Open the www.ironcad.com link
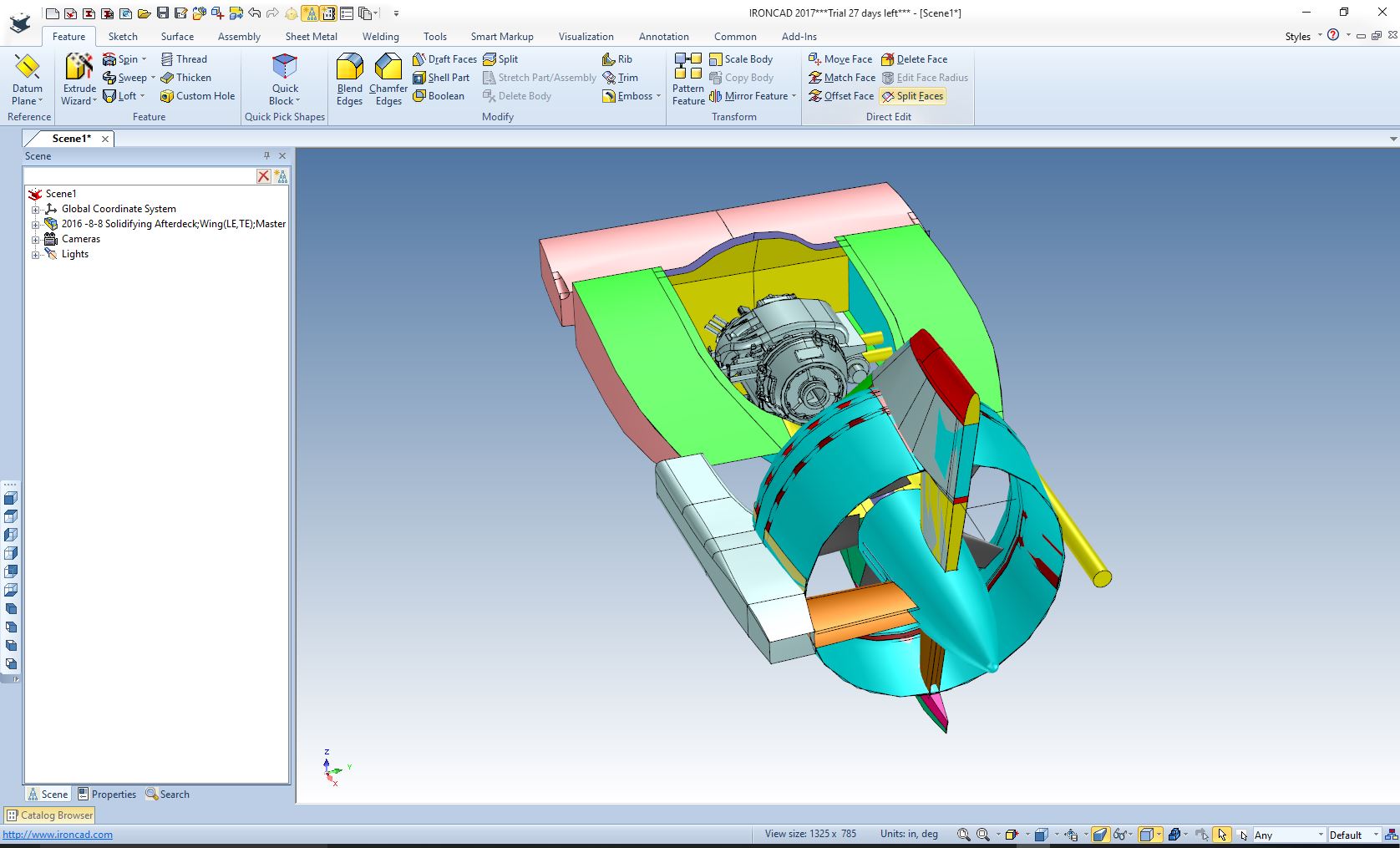The width and height of the screenshot is (1400, 848). coord(58,835)
